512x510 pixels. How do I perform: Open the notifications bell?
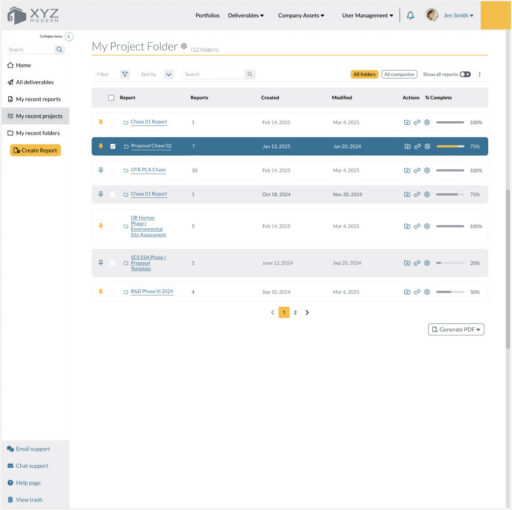pos(410,15)
